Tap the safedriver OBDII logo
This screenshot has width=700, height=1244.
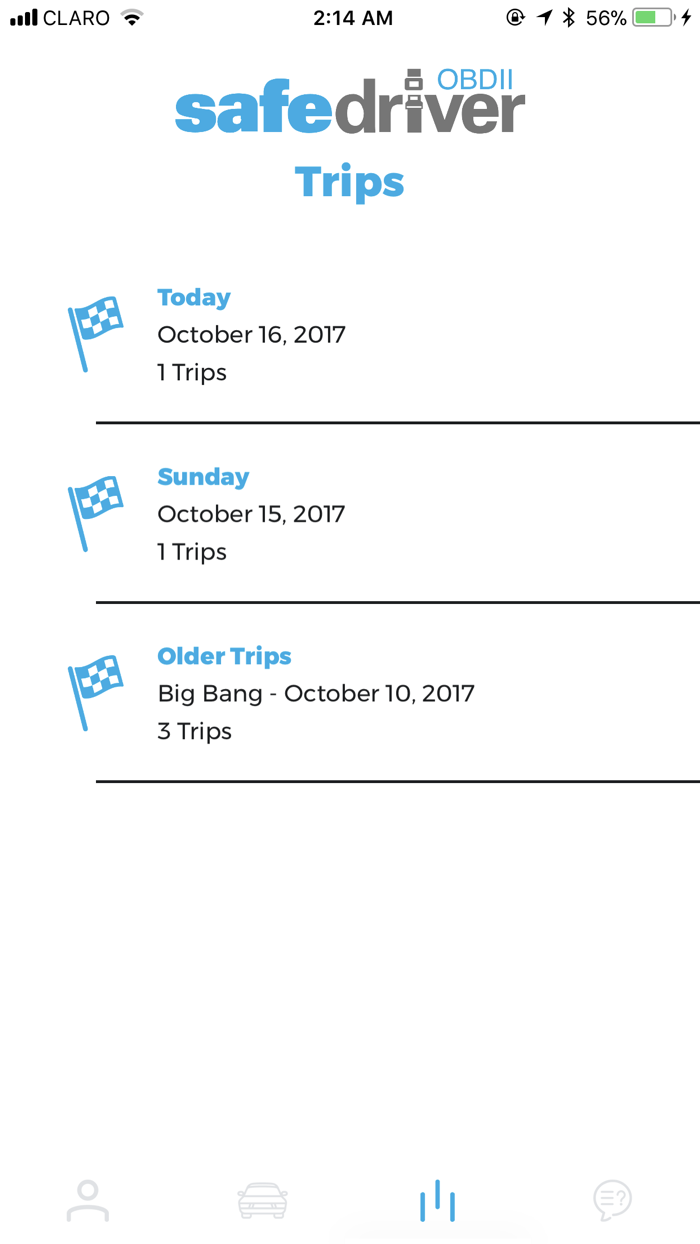(x=350, y=103)
